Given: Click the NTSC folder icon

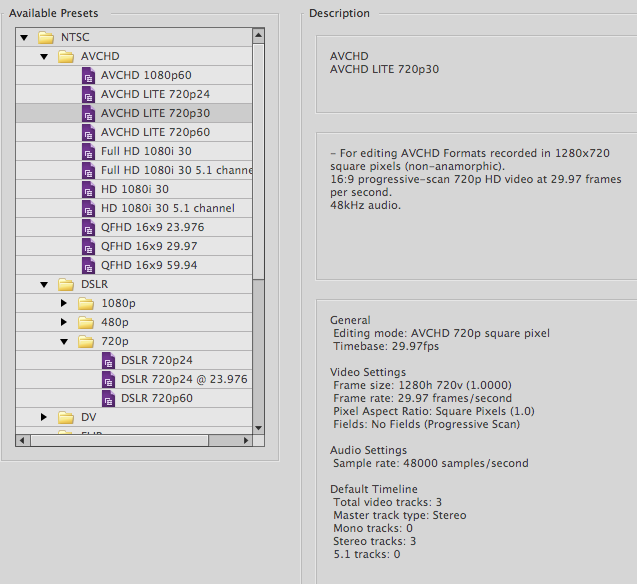Looking at the screenshot, I should 46,37.
